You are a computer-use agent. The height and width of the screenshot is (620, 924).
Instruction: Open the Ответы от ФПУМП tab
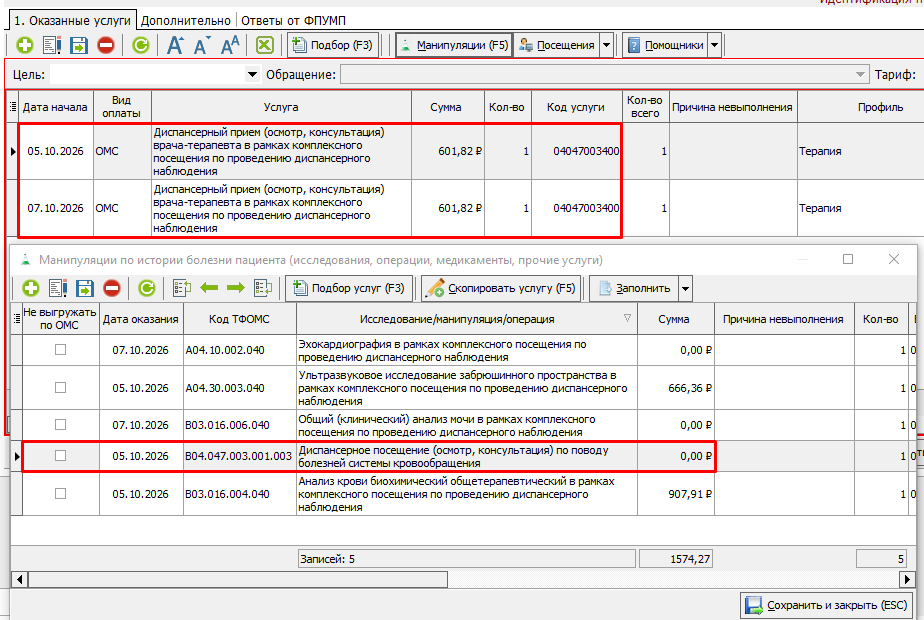(x=293, y=21)
